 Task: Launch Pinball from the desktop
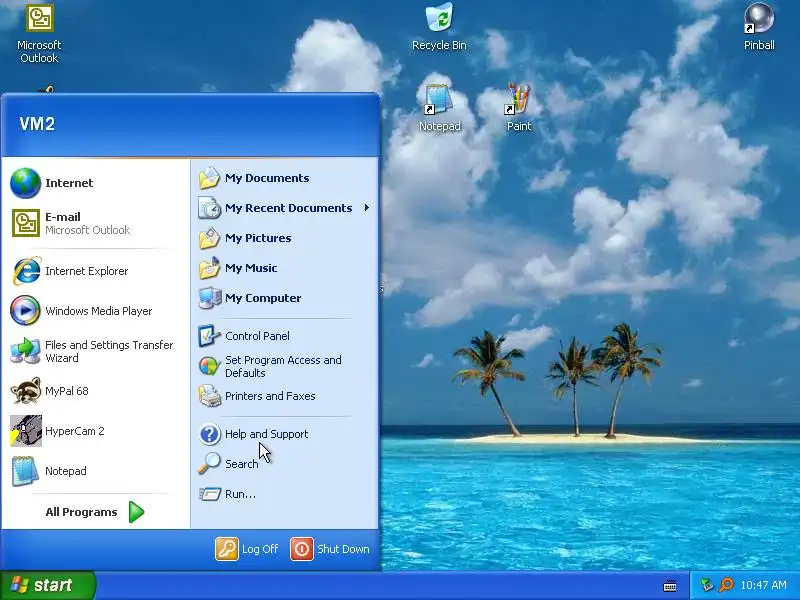pyautogui.click(x=759, y=27)
